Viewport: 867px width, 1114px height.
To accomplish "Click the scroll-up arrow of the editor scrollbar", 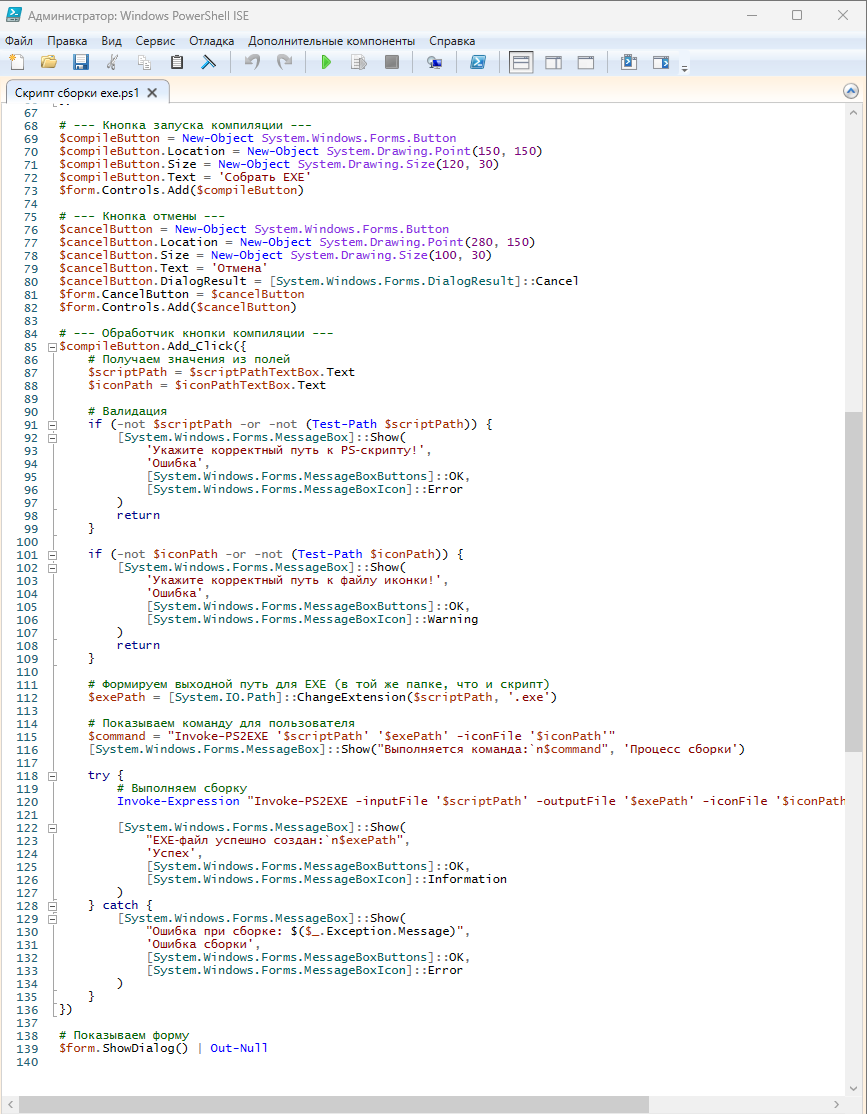I will [853, 112].
